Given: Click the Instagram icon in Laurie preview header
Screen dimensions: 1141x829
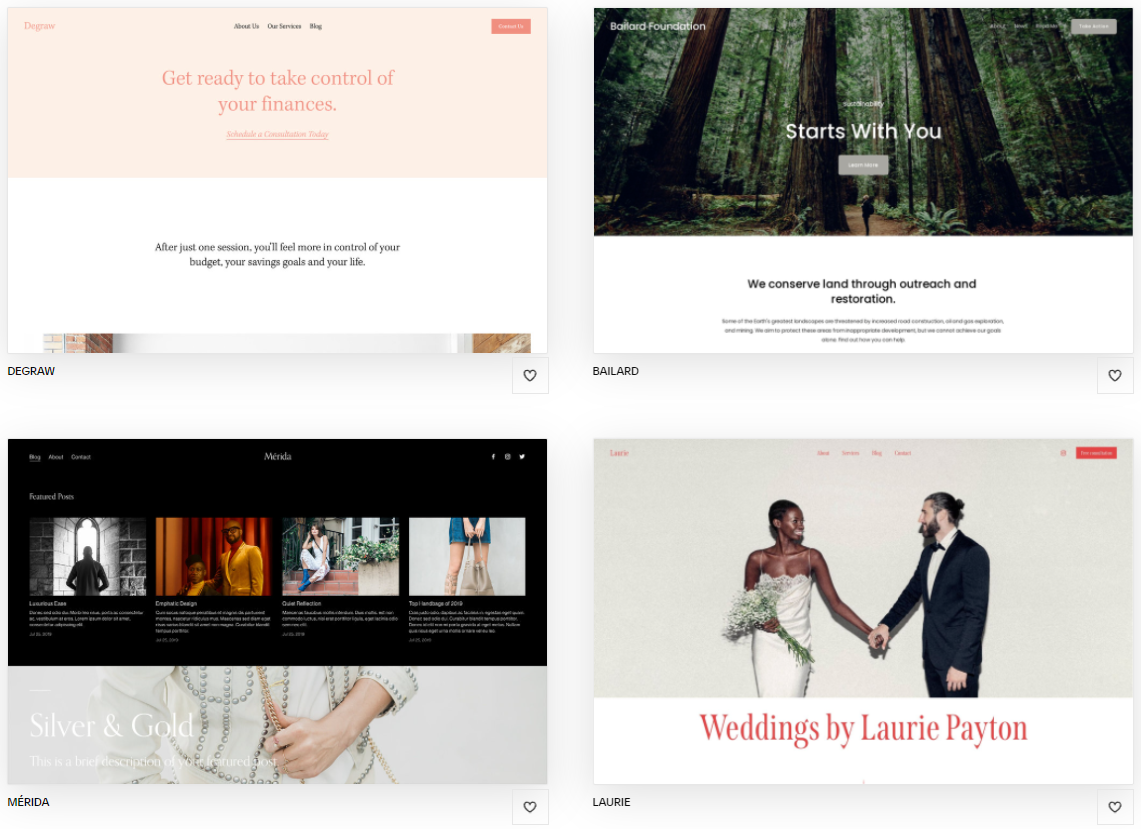Looking at the screenshot, I should 1063,453.
